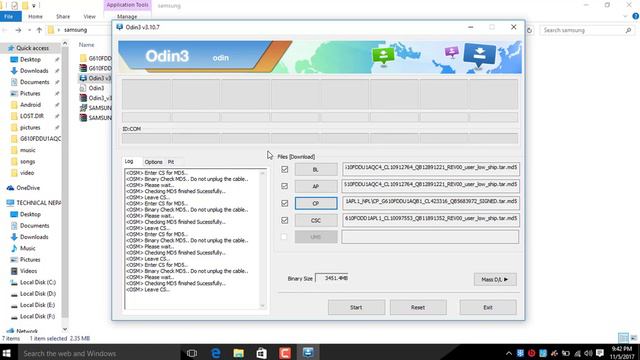Switch Explorer to details view icon
Image resolution: width=640 pixels, height=360 pixels.
click(x=623, y=338)
